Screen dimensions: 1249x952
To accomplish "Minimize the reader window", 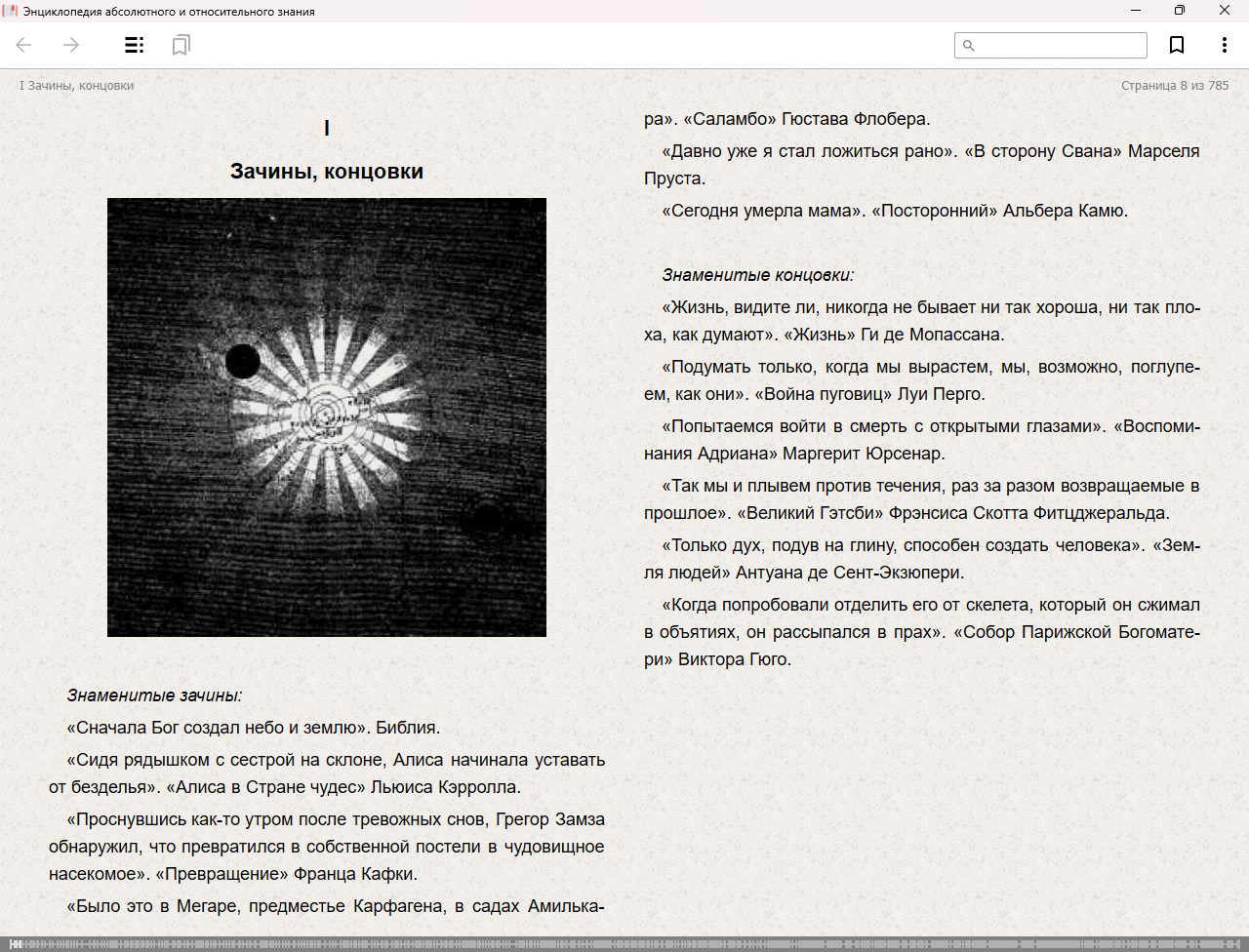I will pos(1136,11).
